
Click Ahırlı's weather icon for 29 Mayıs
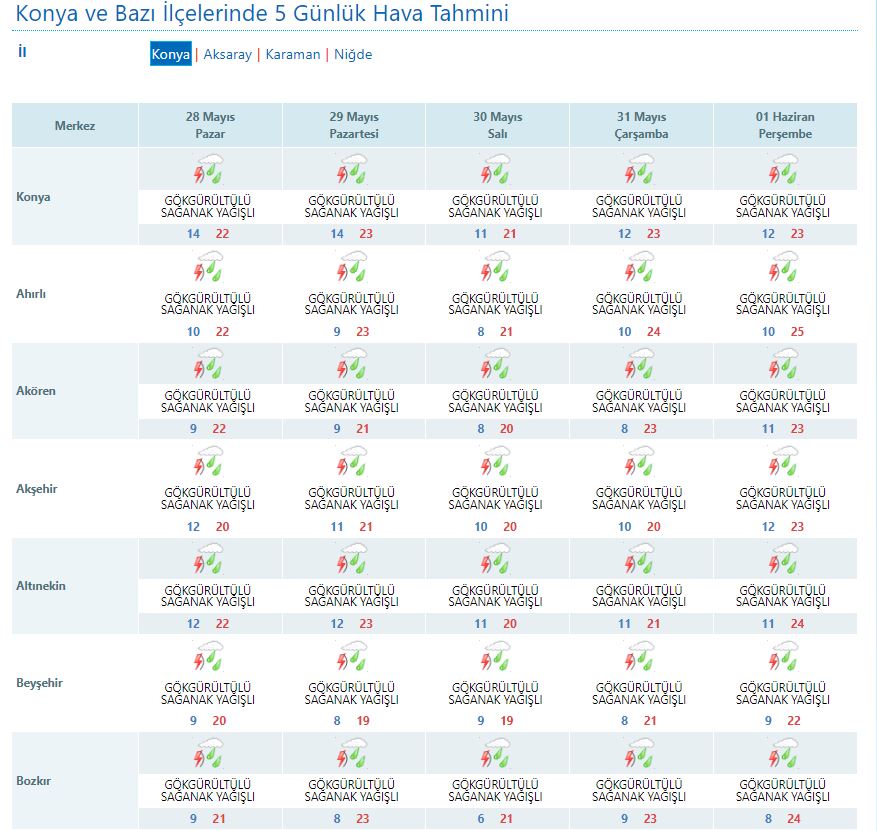(353, 268)
